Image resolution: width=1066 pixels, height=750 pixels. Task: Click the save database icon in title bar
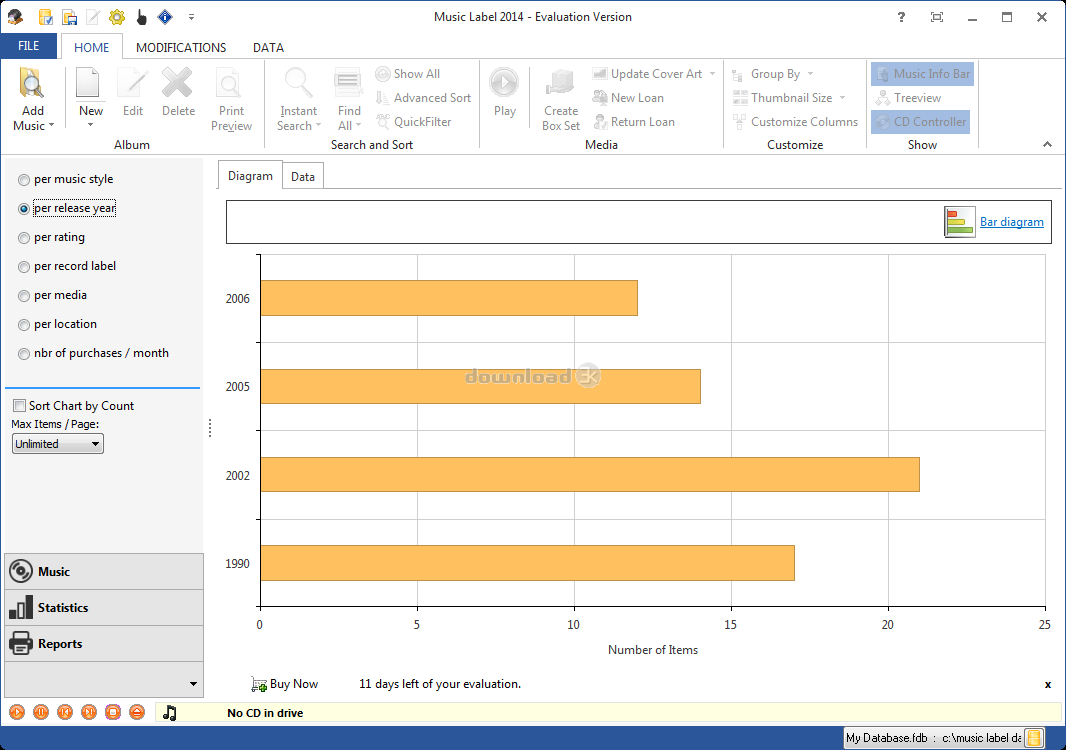point(69,17)
